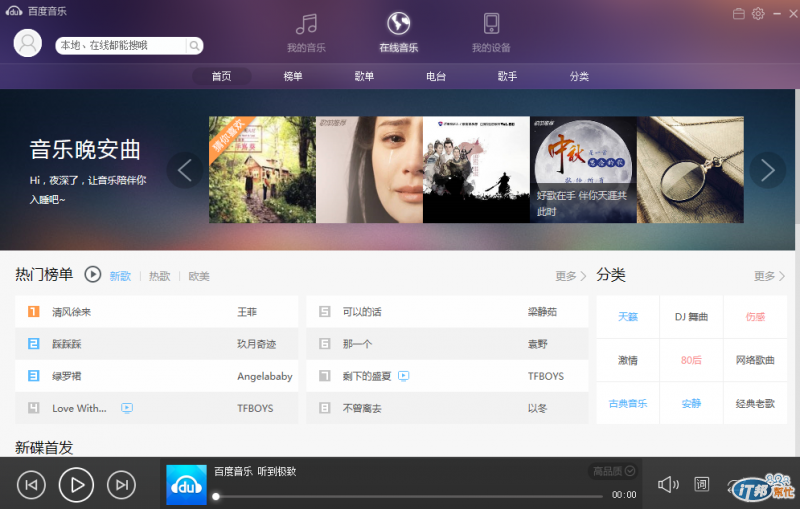Open the 安静 category
Image resolution: width=800 pixels, height=509 pixels.
tap(691, 403)
